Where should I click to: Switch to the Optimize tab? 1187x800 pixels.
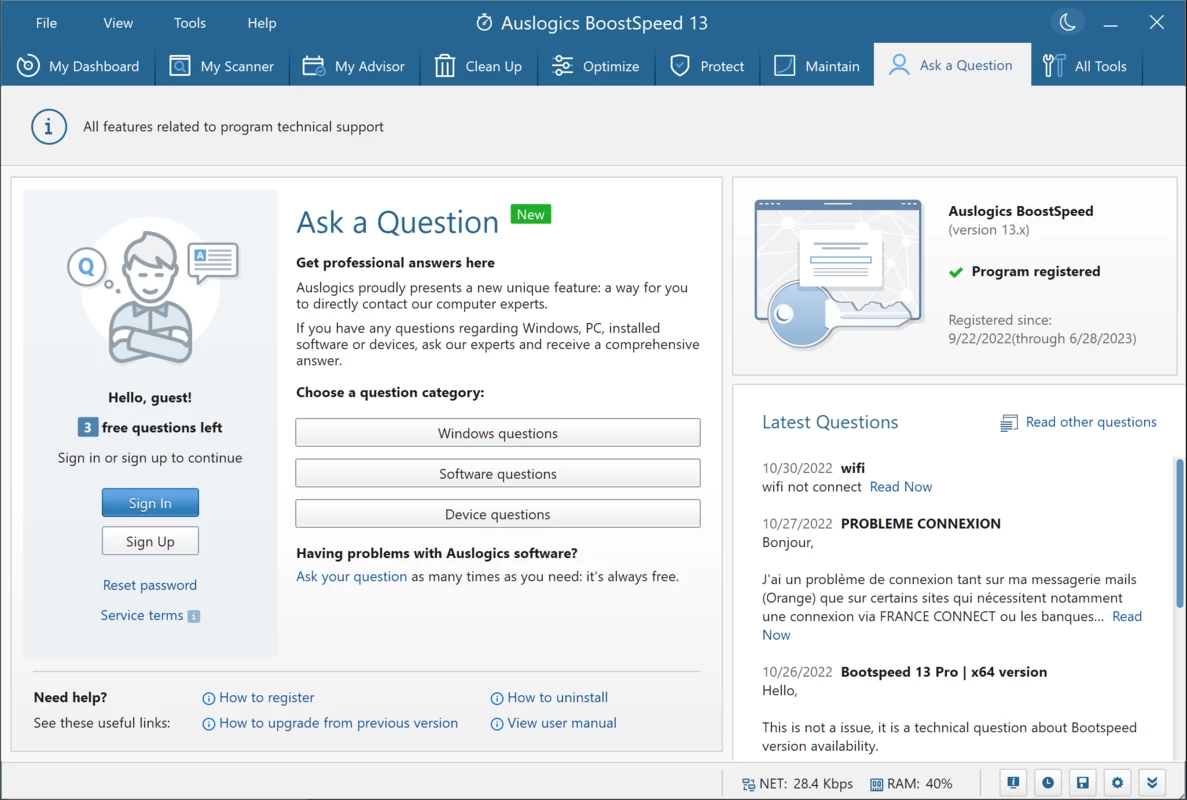coord(596,66)
